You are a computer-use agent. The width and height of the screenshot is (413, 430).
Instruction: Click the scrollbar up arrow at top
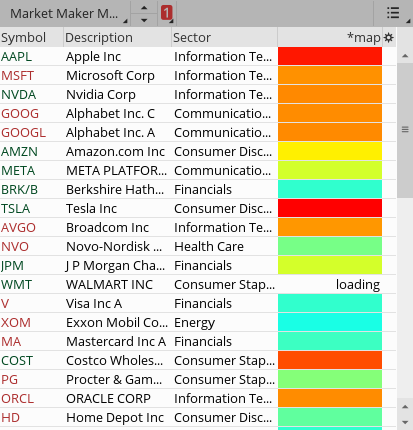tap(405, 56)
